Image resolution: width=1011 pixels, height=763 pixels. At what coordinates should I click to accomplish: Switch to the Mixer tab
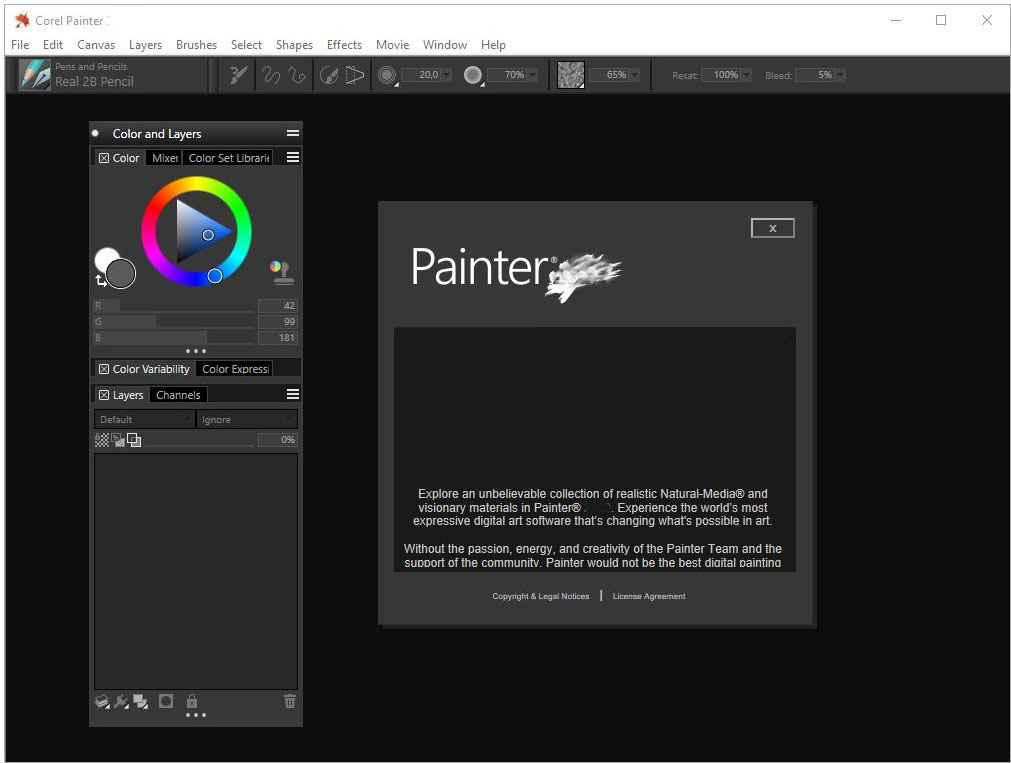tap(164, 158)
